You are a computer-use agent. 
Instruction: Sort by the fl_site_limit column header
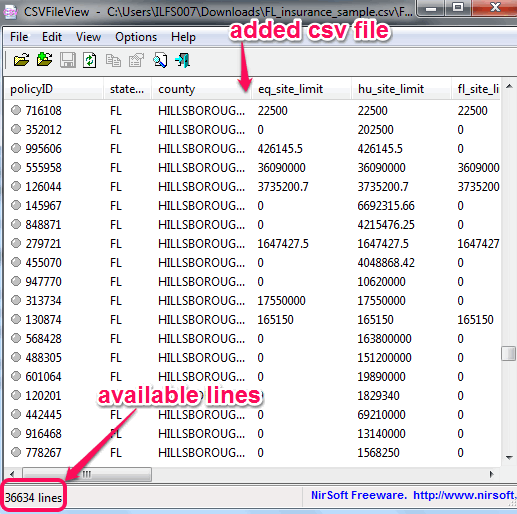coord(476,89)
